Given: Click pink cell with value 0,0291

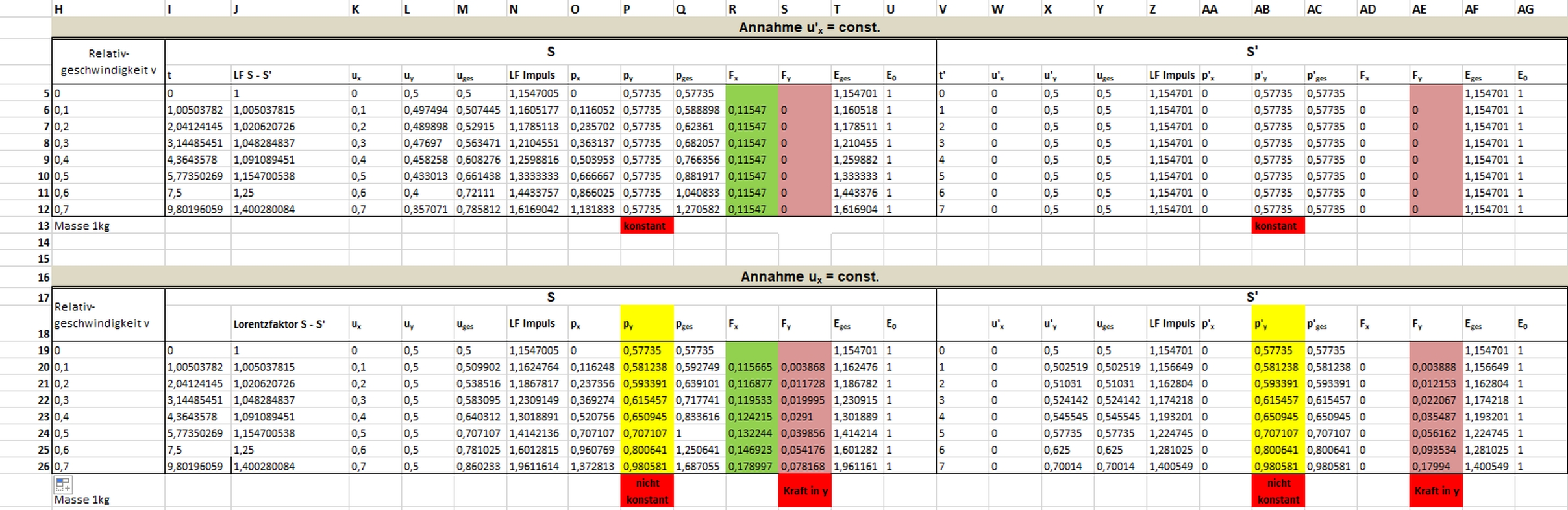Looking at the screenshot, I should pyautogui.click(x=804, y=417).
